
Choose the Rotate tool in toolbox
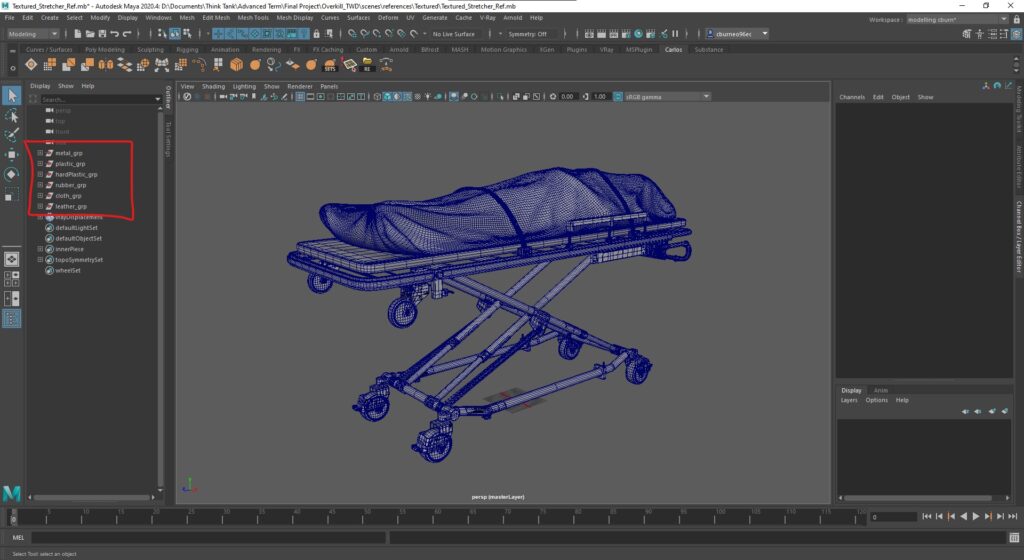click(12, 175)
